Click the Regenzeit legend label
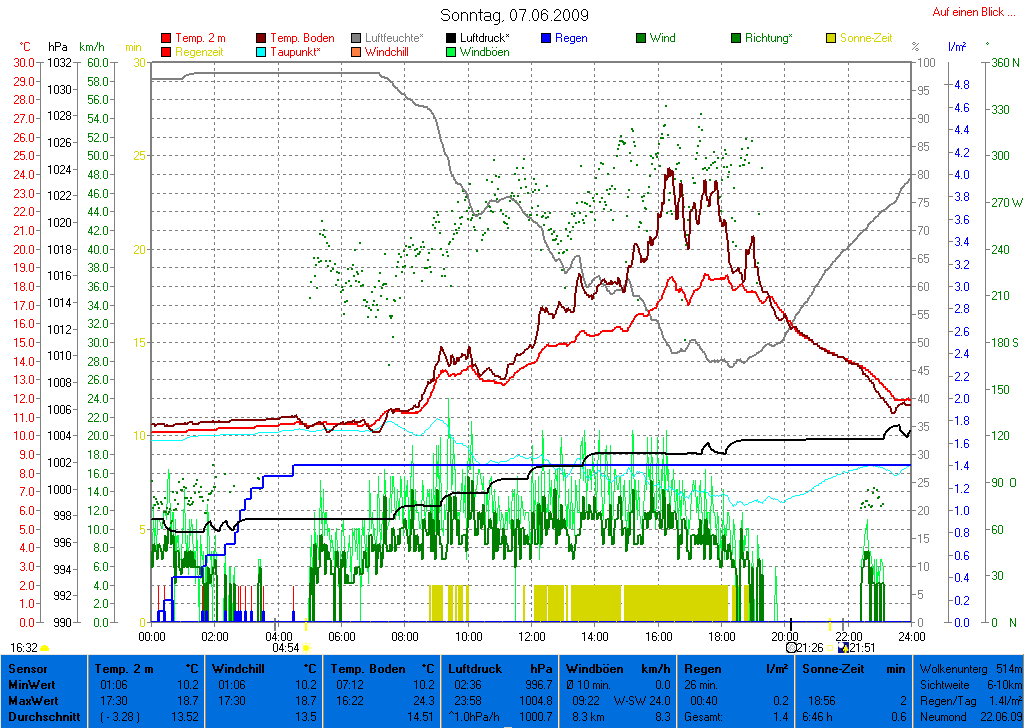This screenshot has width=1024, height=728. pos(200,51)
